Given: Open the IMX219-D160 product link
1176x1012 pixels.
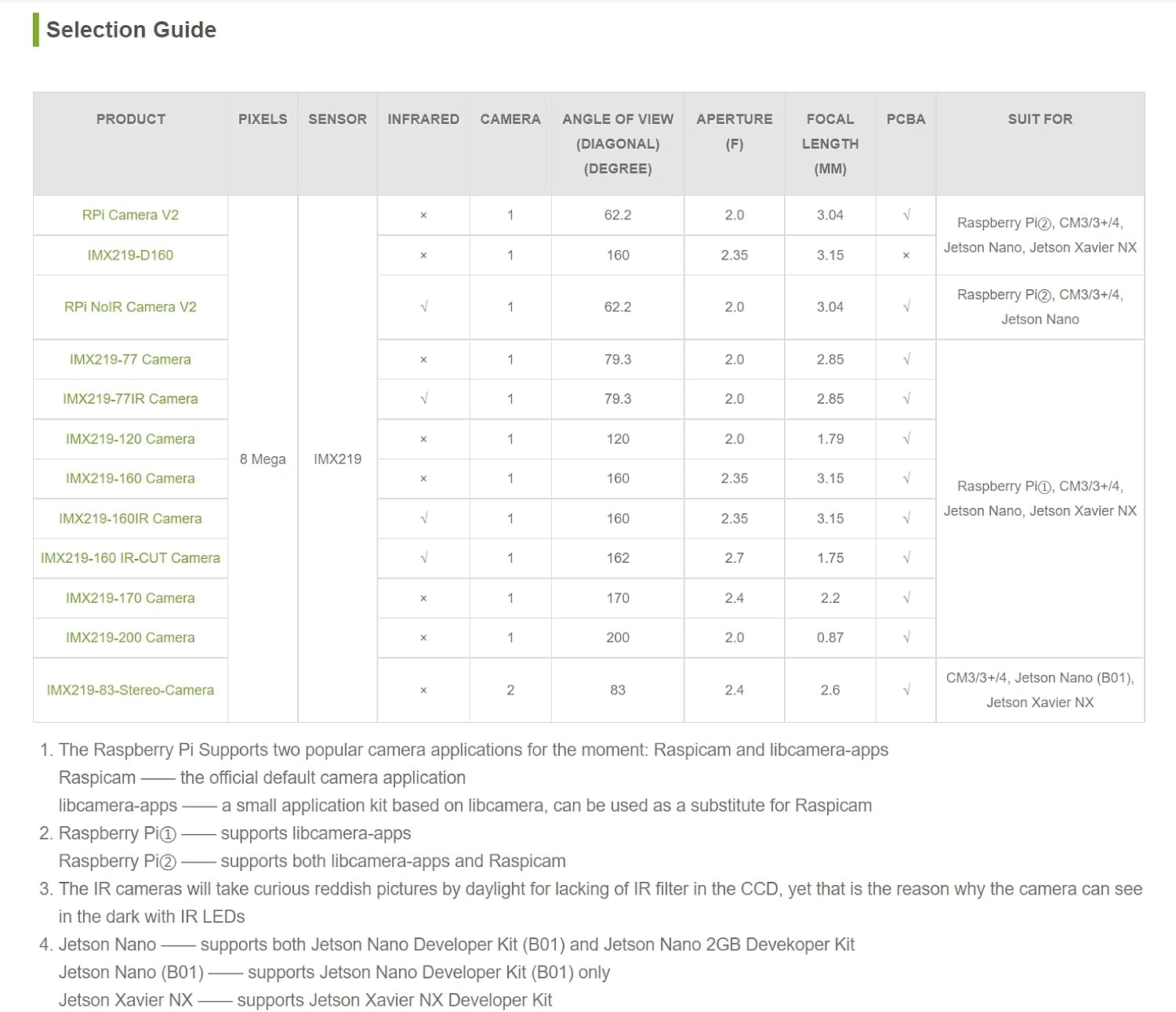Looking at the screenshot, I should (x=130, y=255).
